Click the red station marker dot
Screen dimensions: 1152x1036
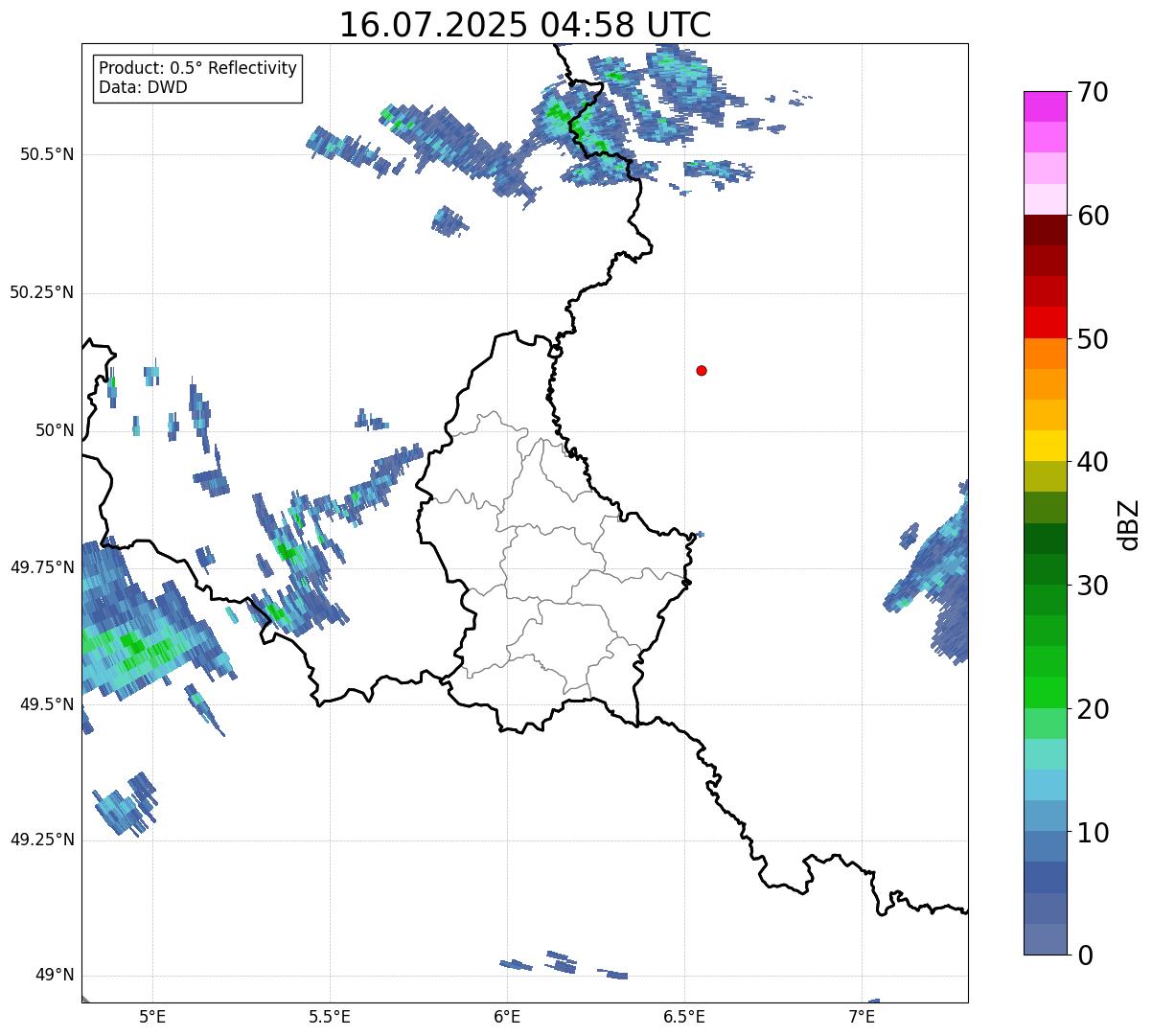tap(702, 370)
